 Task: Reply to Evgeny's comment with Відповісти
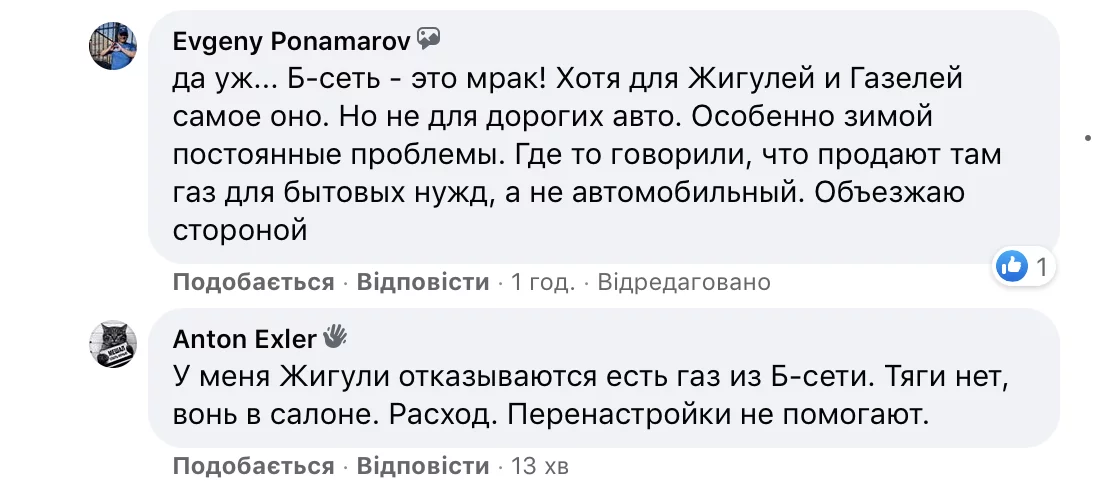423,282
